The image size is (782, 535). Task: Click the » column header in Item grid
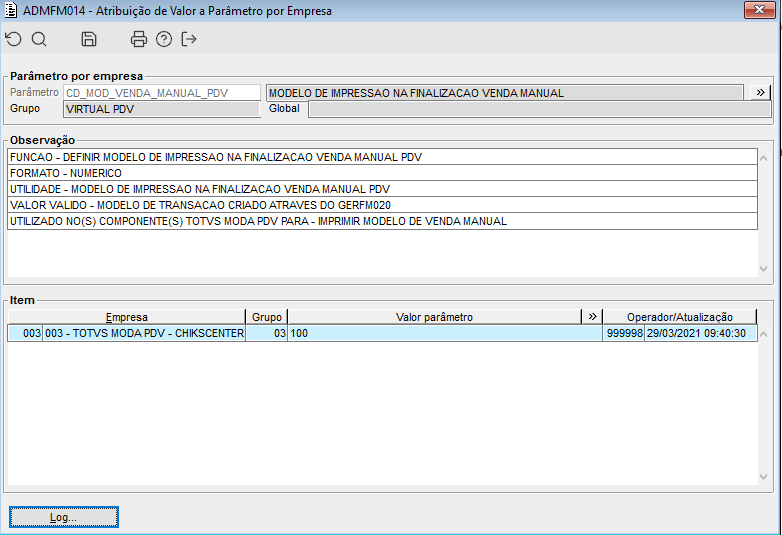click(592, 317)
